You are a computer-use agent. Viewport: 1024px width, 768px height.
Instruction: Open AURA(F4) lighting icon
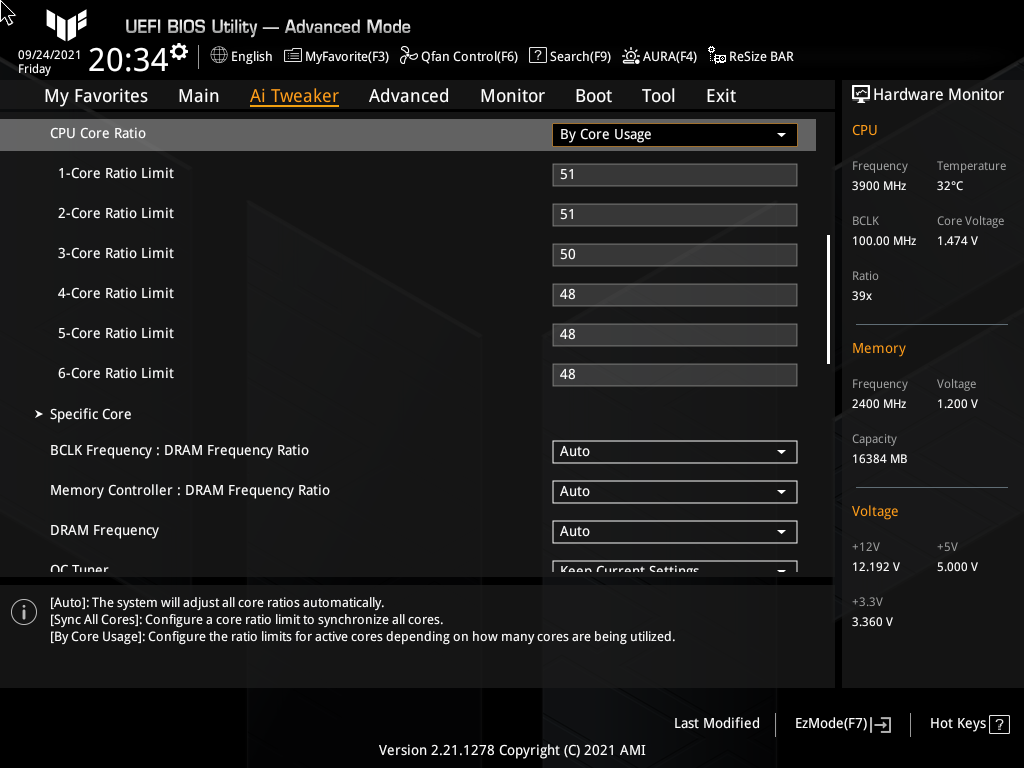[630, 56]
